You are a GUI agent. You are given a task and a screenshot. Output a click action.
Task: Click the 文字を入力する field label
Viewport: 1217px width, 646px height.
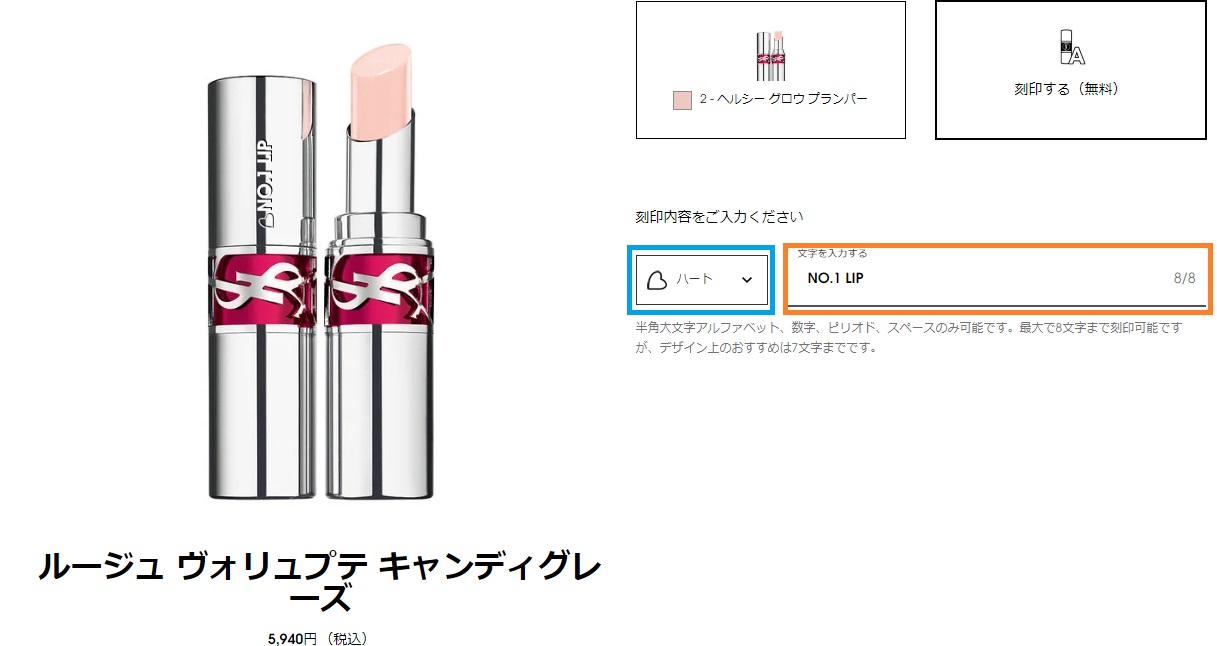(832, 254)
